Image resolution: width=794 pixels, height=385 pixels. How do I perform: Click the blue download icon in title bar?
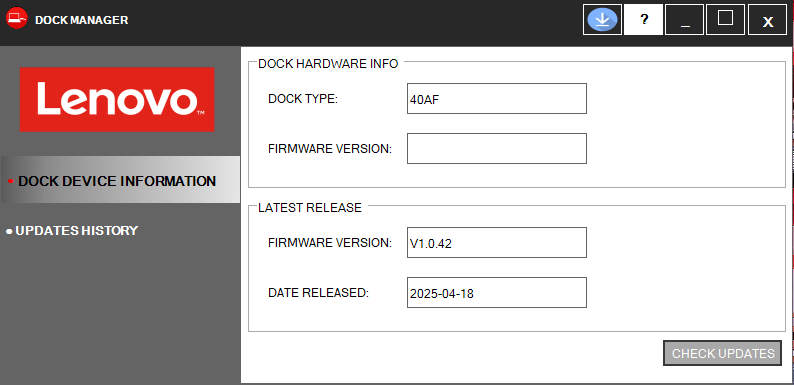coord(603,20)
